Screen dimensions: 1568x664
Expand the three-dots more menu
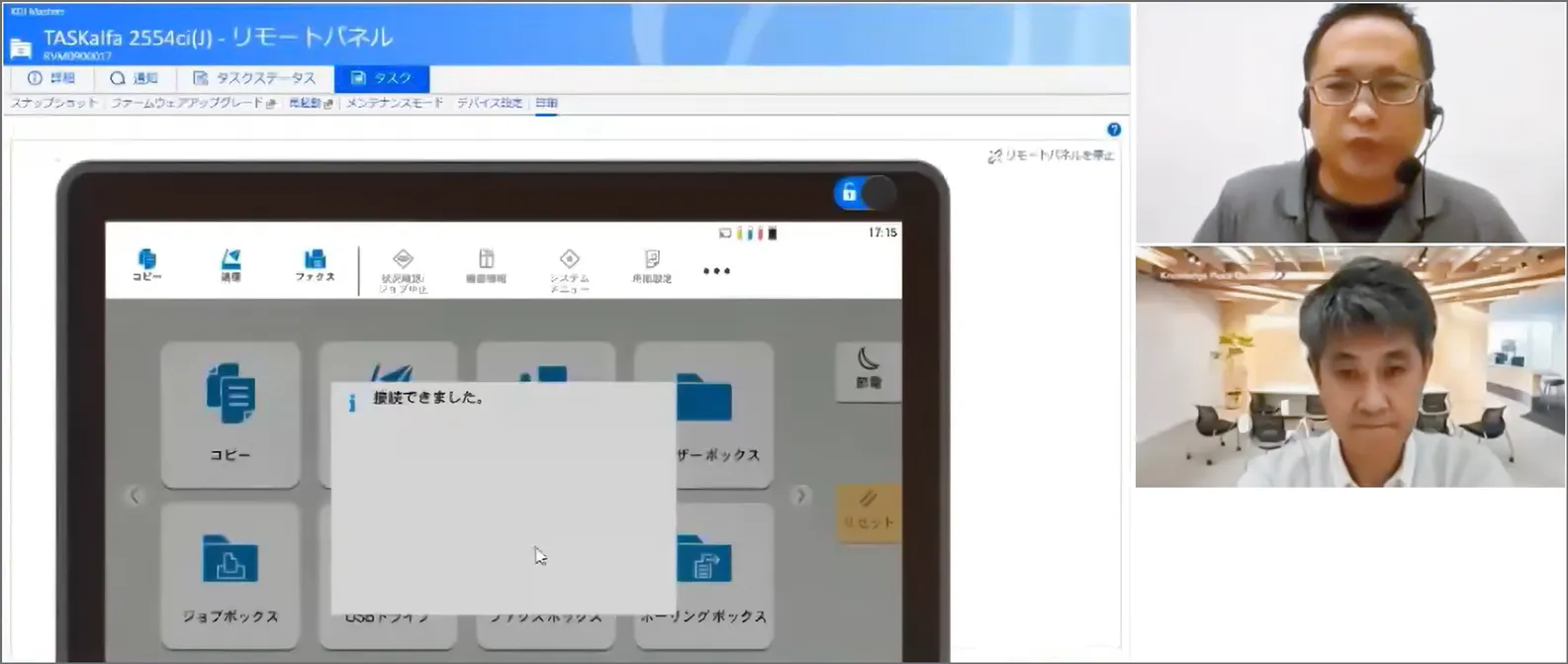716,271
